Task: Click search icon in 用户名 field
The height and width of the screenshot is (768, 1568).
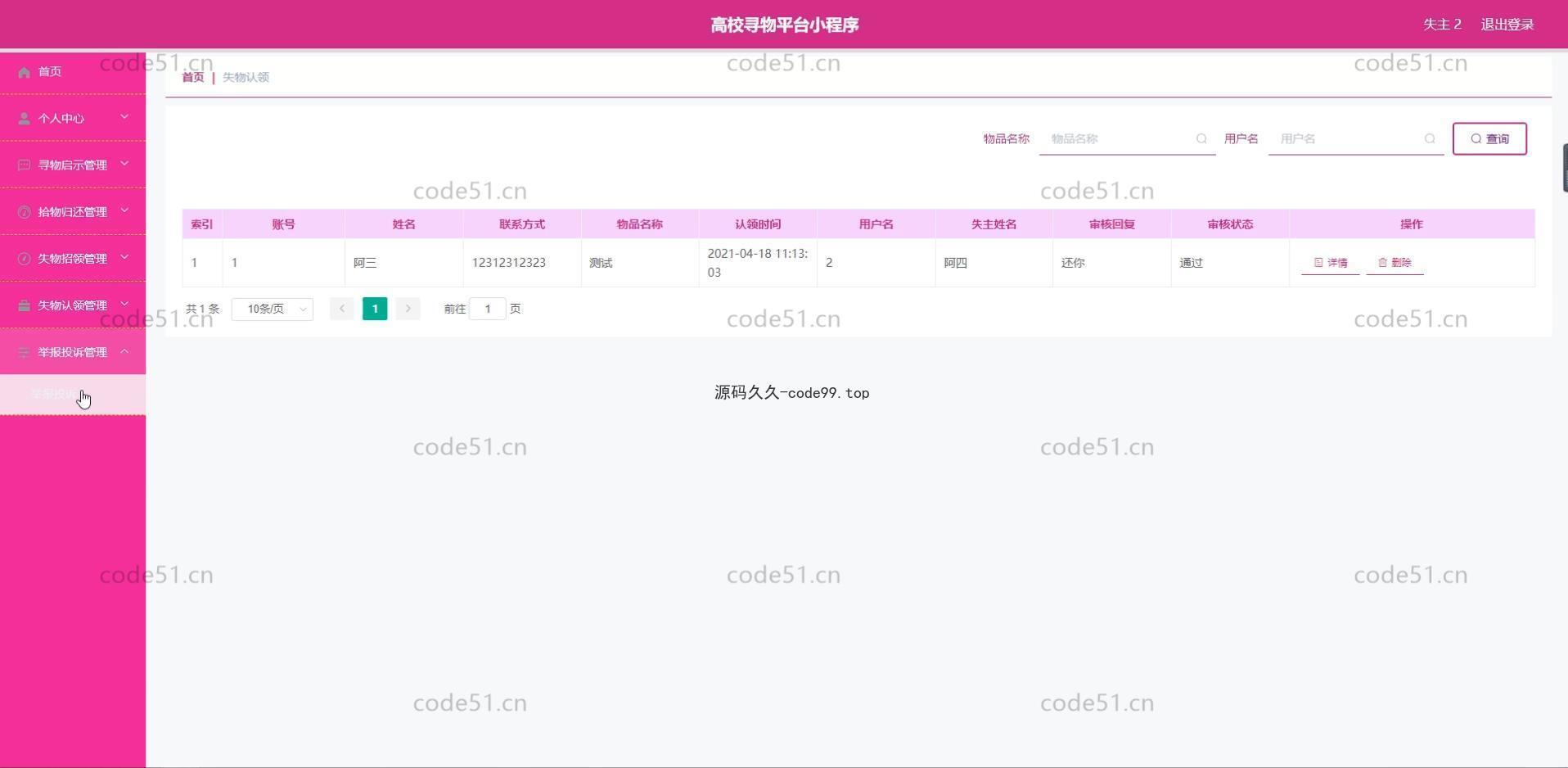Action: 1430,139
